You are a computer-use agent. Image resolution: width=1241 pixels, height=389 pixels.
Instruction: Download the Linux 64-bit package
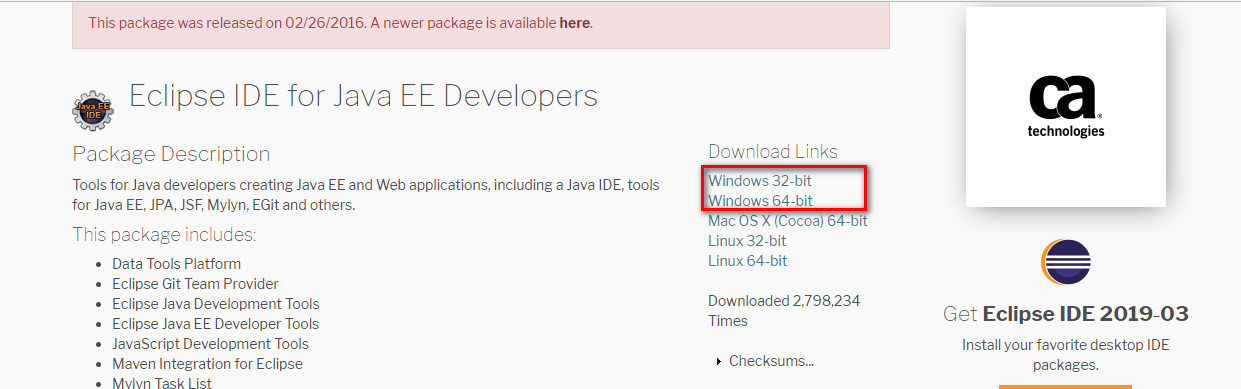[x=747, y=261]
